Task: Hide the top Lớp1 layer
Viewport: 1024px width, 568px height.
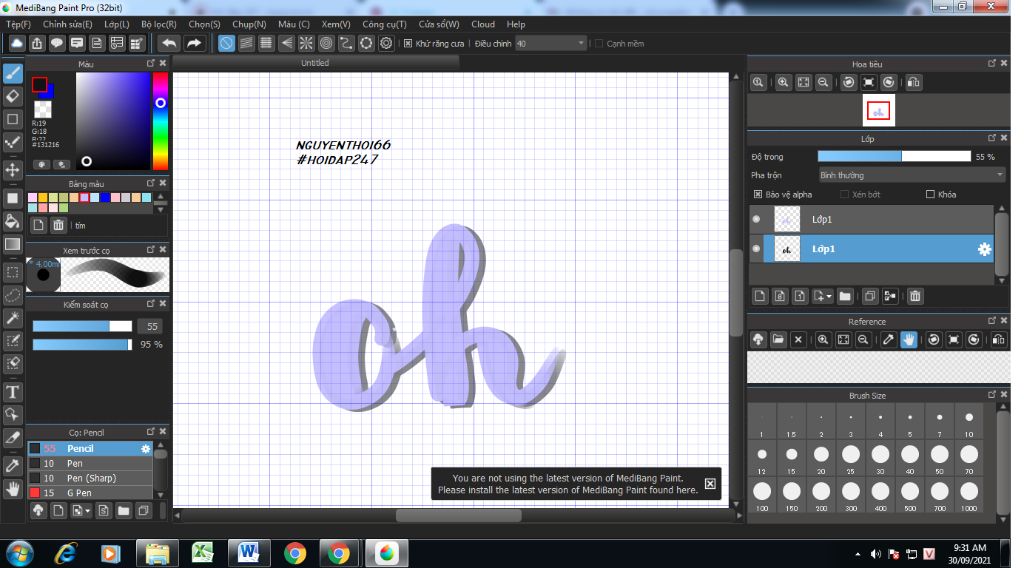Action: click(756, 219)
